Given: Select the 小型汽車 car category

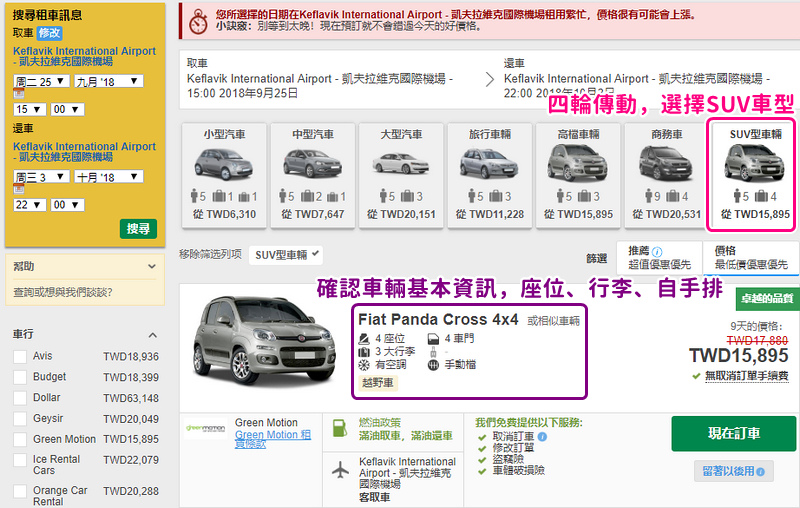Looking at the screenshot, I should pos(224,175).
